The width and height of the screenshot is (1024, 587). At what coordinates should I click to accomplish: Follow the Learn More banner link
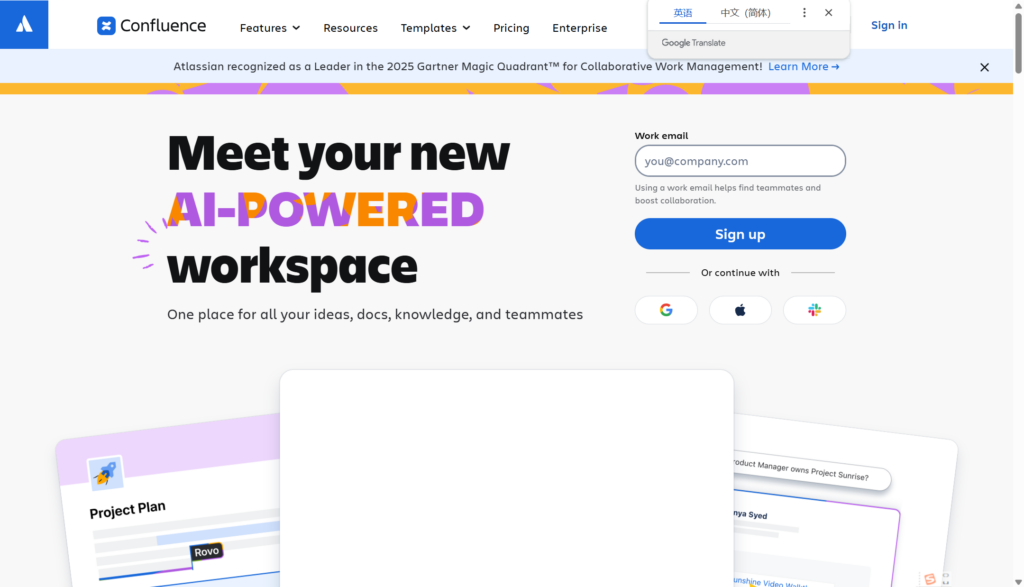(x=803, y=67)
